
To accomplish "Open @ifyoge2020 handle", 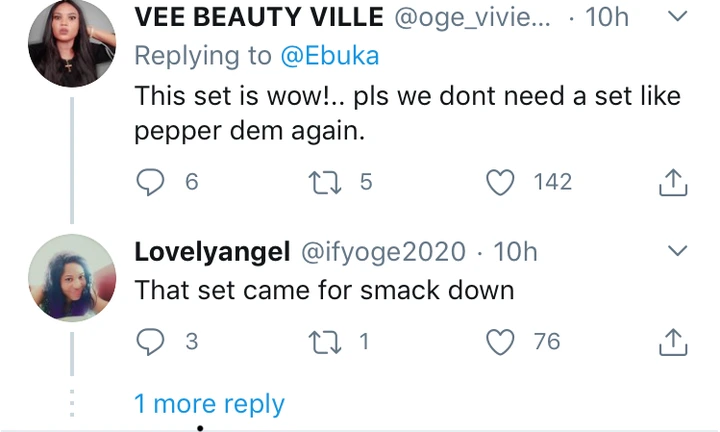I will (x=385, y=252).
